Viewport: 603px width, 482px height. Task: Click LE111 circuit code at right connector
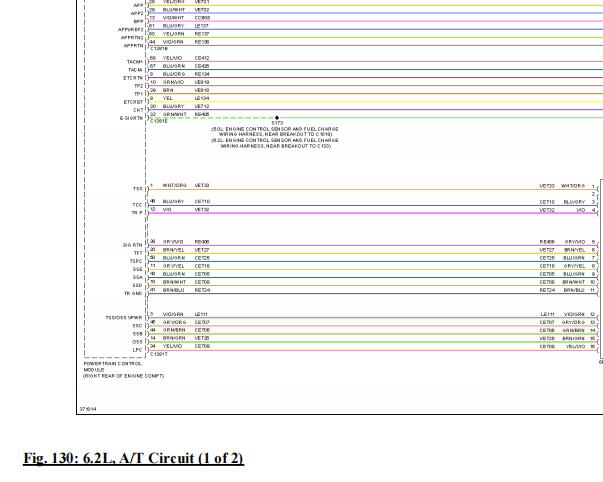pos(547,314)
